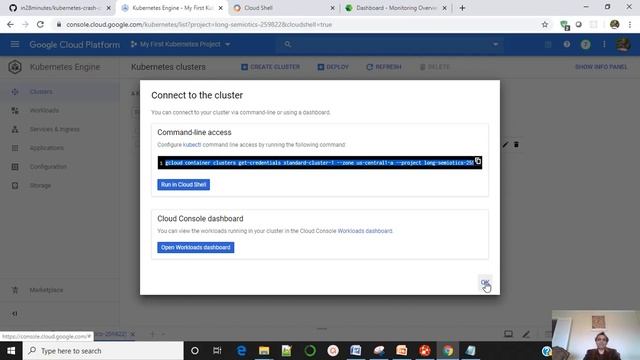This screenshot has height=360, width=640.
Task: Confirm dialog with OK button
Action: 484,282
